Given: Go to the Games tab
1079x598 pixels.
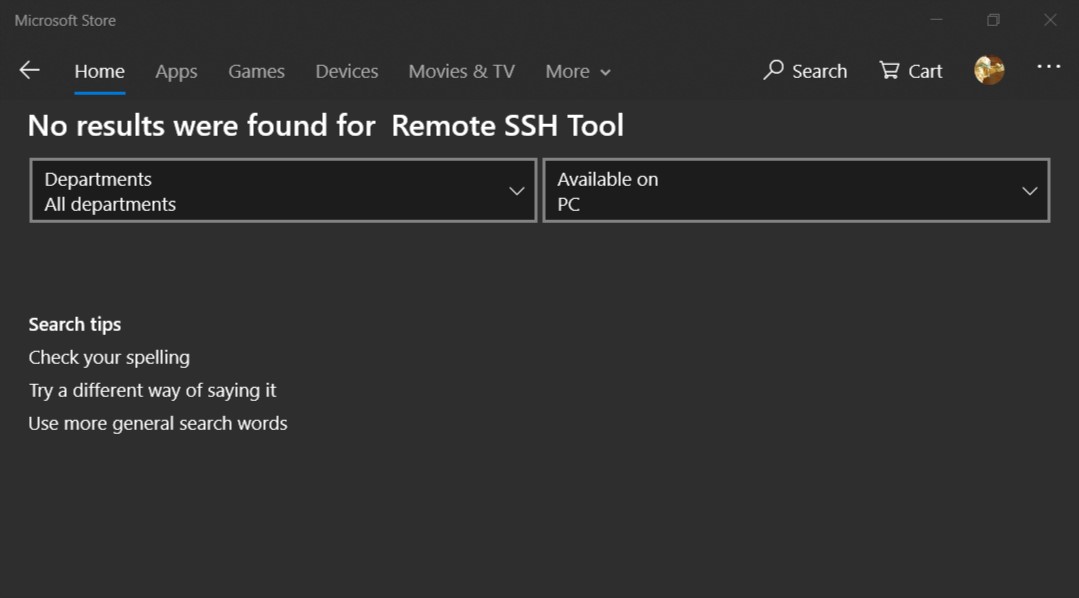Looking at the screenshot, I should pos(256,72).
